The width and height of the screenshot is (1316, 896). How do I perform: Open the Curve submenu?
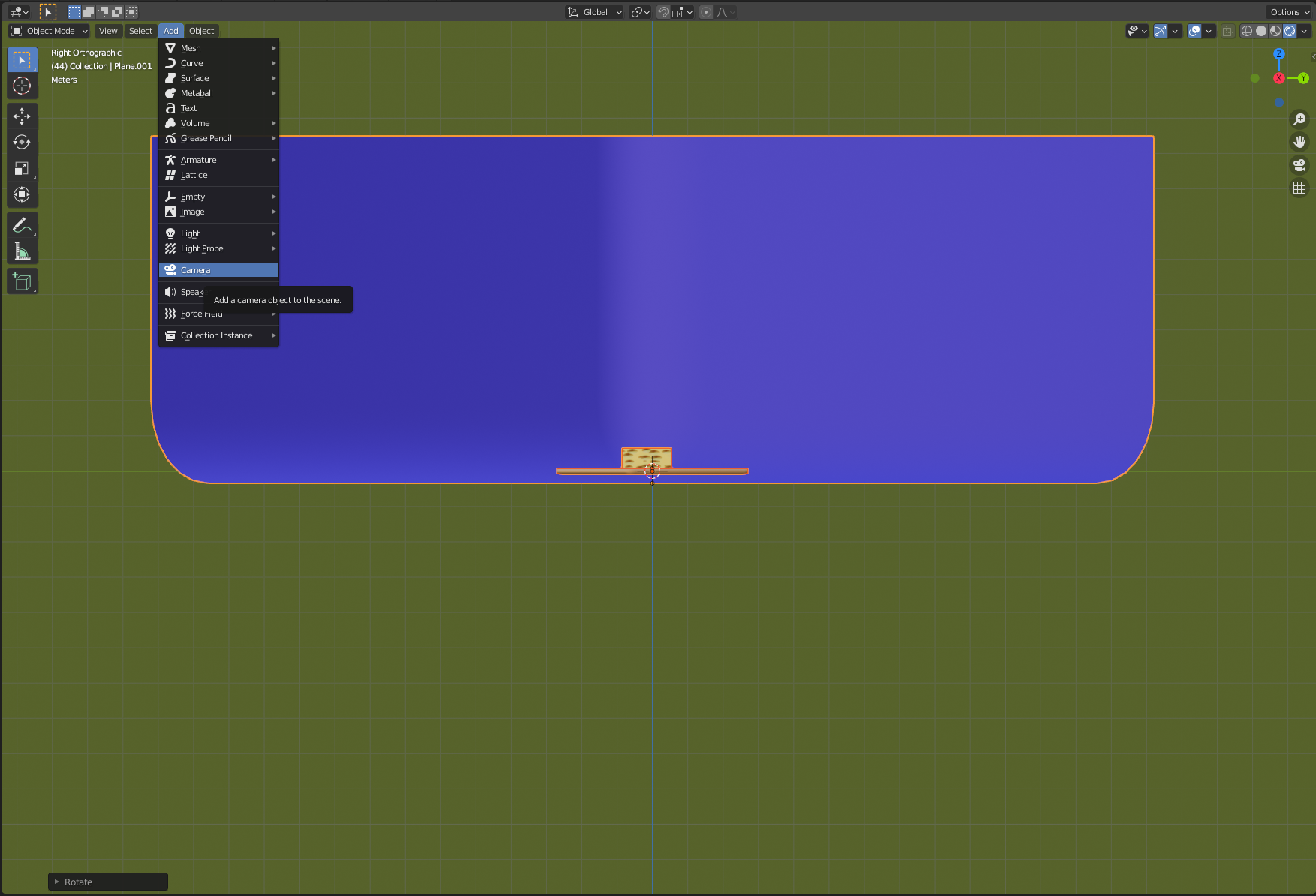tap(219, 63)
